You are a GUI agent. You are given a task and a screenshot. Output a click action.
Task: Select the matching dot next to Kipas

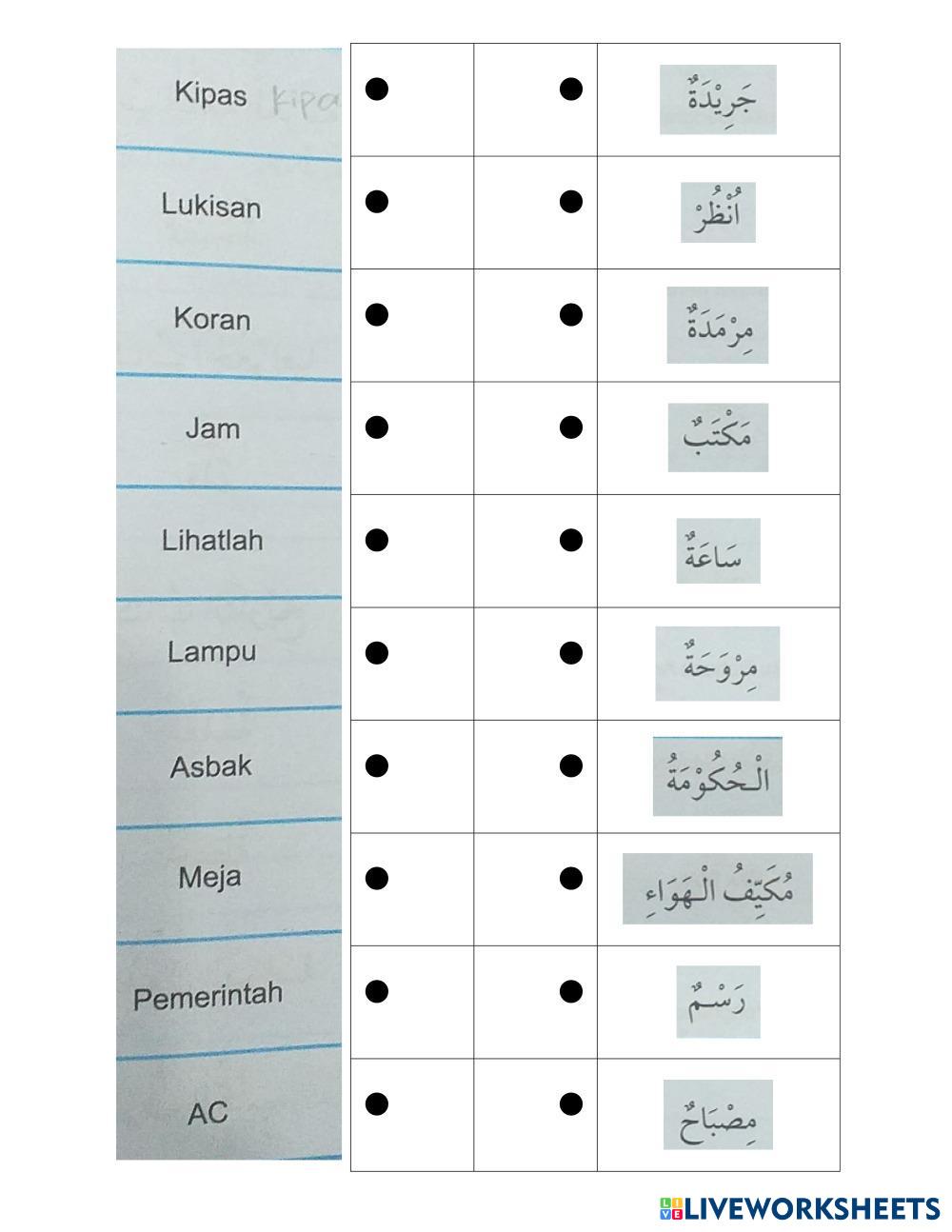tap(377, 89)
